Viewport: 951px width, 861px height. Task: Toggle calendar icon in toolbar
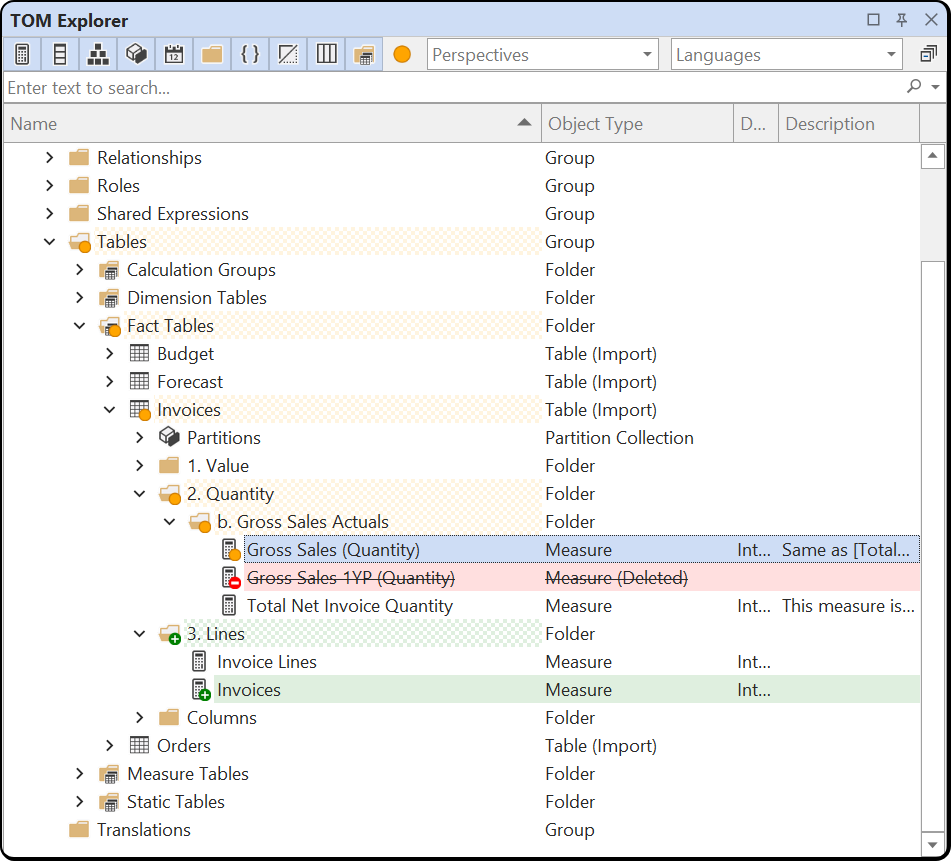coord(174,55)
